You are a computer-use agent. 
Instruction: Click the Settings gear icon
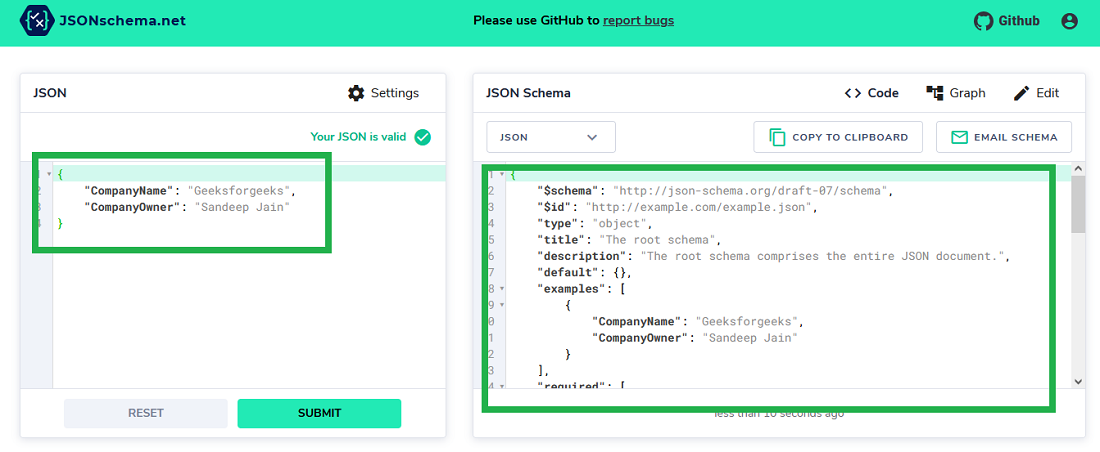tap(356, 93)
